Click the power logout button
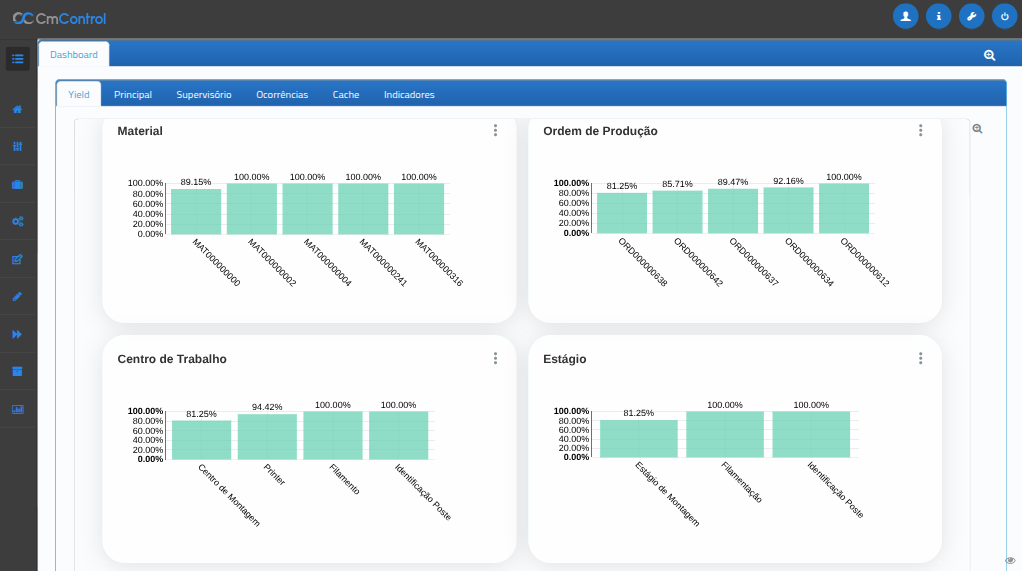The height and width of the screenshot is (571, 1022). tap(1004, 16)
